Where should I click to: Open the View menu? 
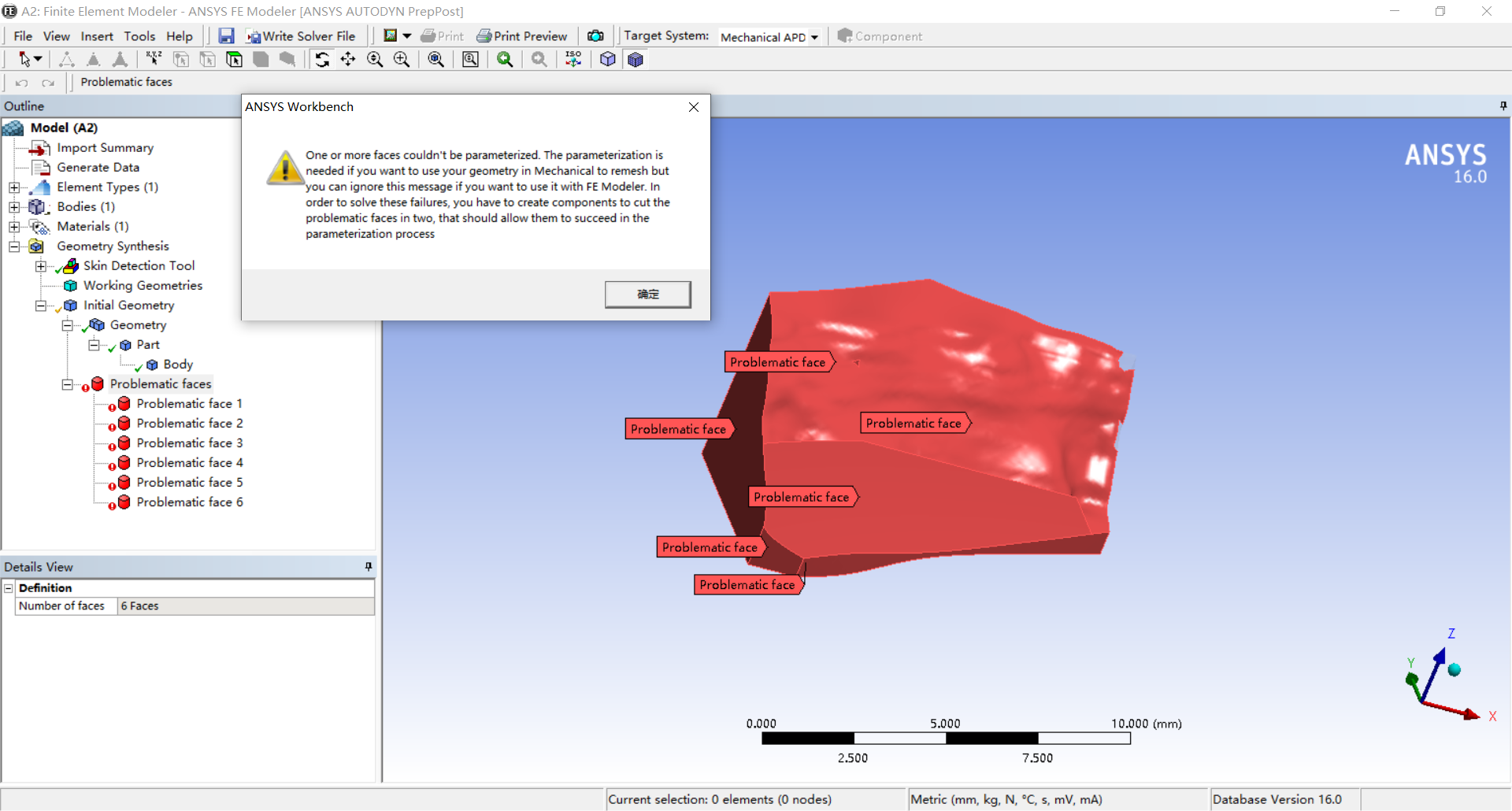click(x=56, y=36)
